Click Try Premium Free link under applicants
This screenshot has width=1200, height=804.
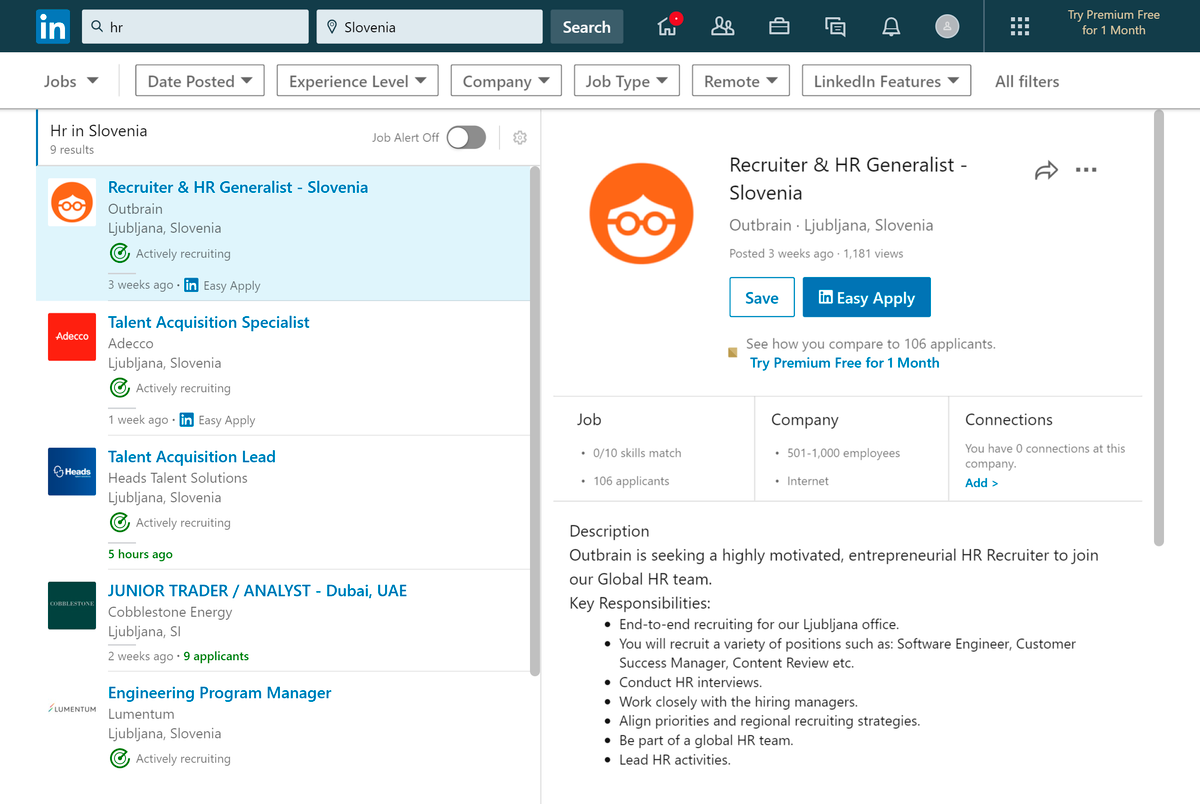(x=845, y=363)
